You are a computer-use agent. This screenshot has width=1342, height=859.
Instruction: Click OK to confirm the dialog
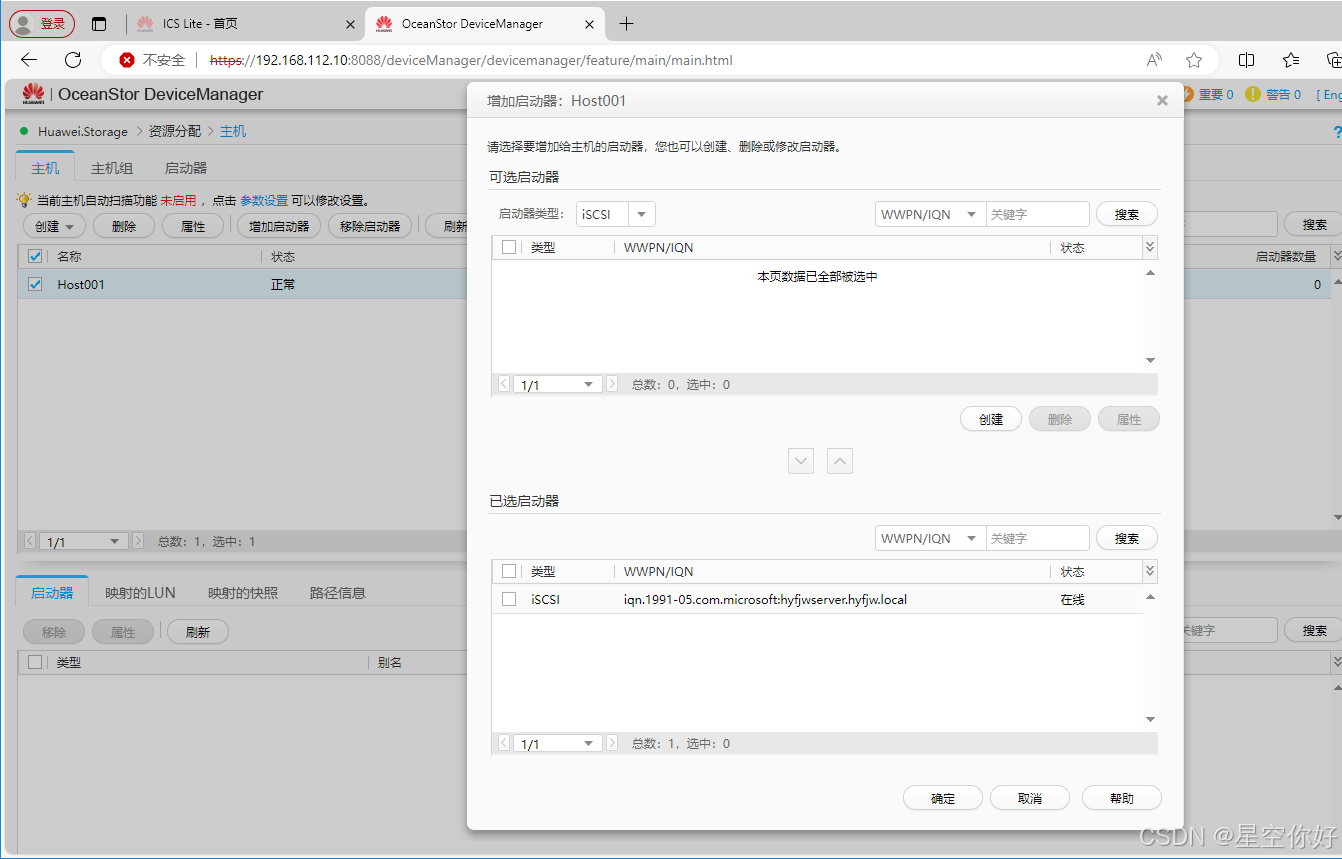click(943, 798)
